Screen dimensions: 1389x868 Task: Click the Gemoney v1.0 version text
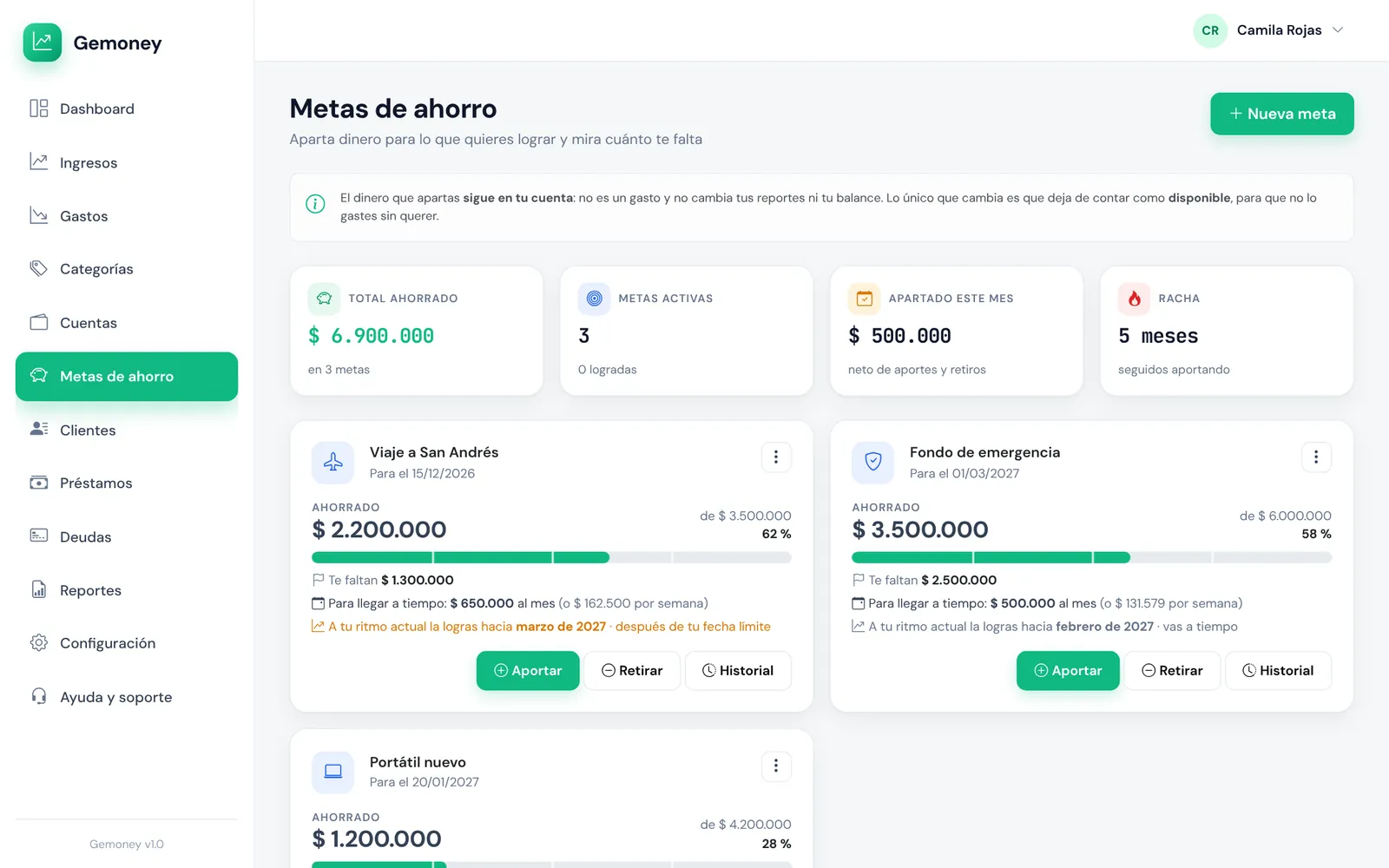(127, 844)
